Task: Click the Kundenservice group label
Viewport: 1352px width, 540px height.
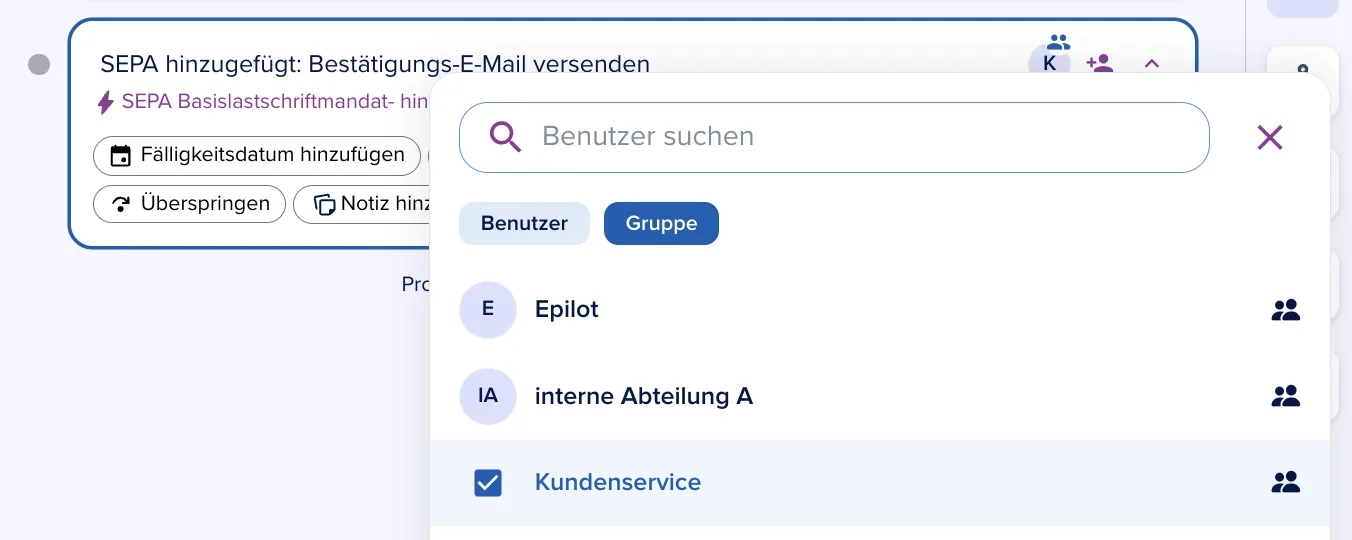Action: [618, 482]
